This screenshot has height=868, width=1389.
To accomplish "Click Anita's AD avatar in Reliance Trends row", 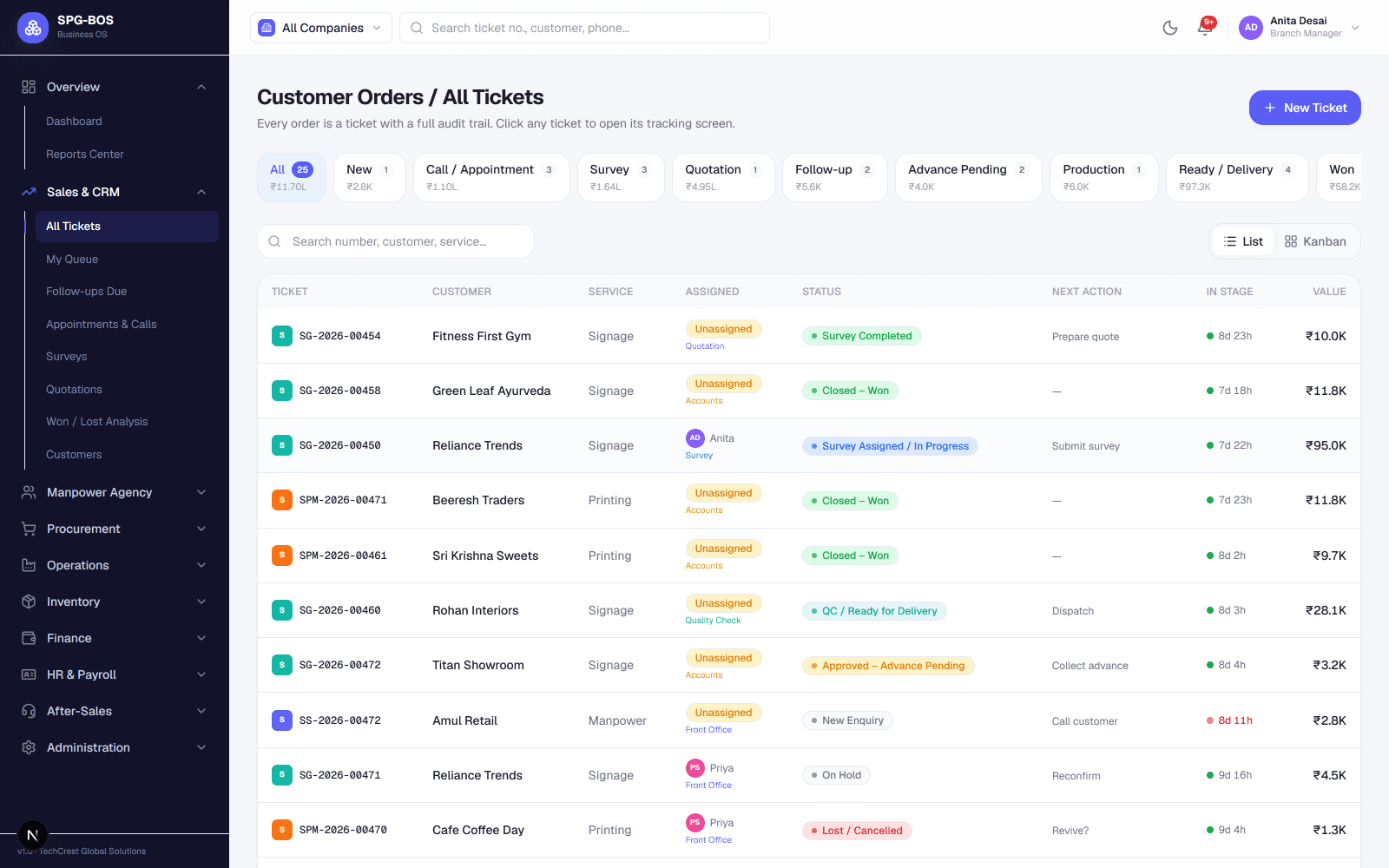I will [x=695, y=438].
